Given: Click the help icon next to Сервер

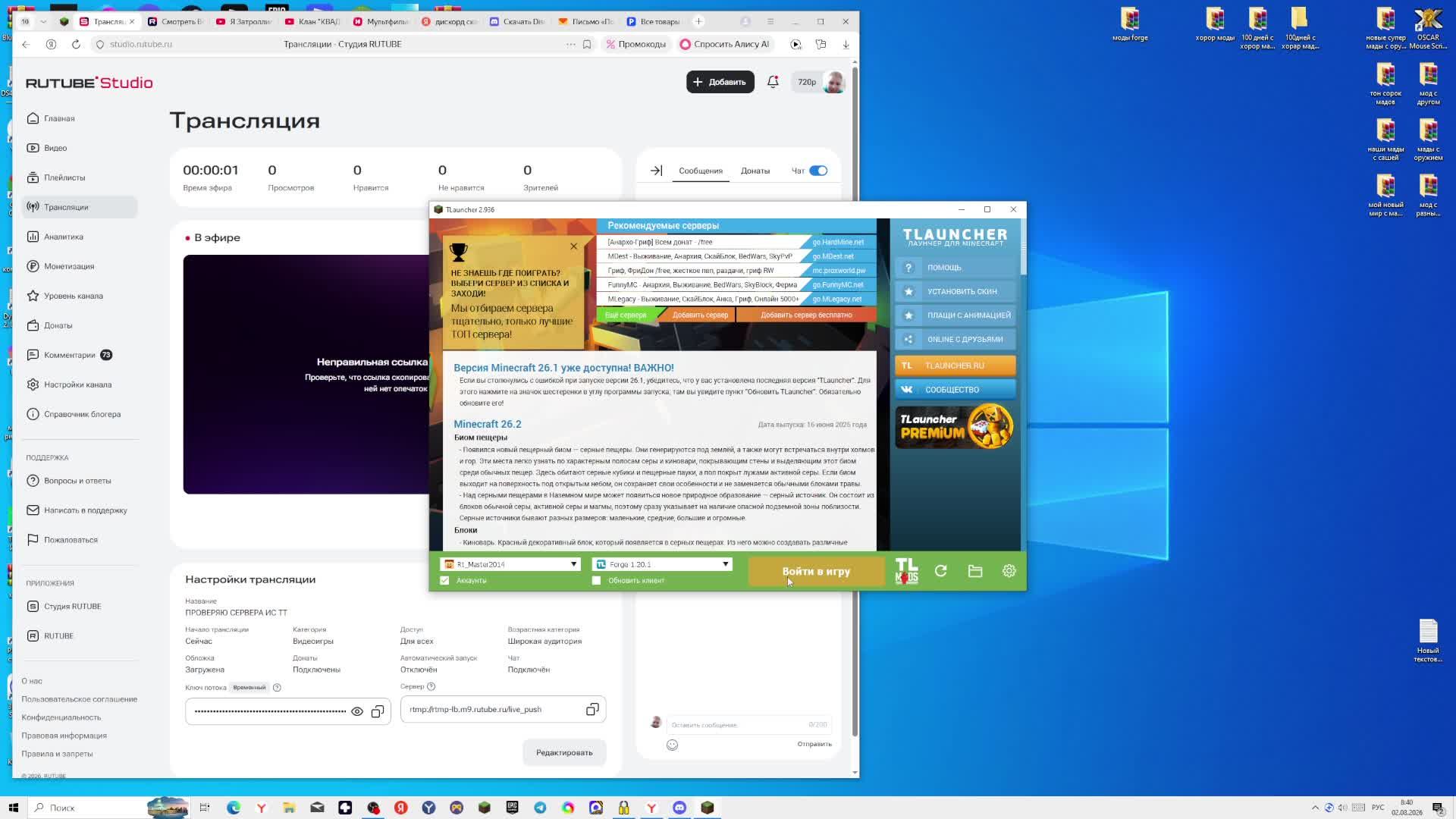Looking at the screenshot, I should pyautogui.click(x=431, y=686).
